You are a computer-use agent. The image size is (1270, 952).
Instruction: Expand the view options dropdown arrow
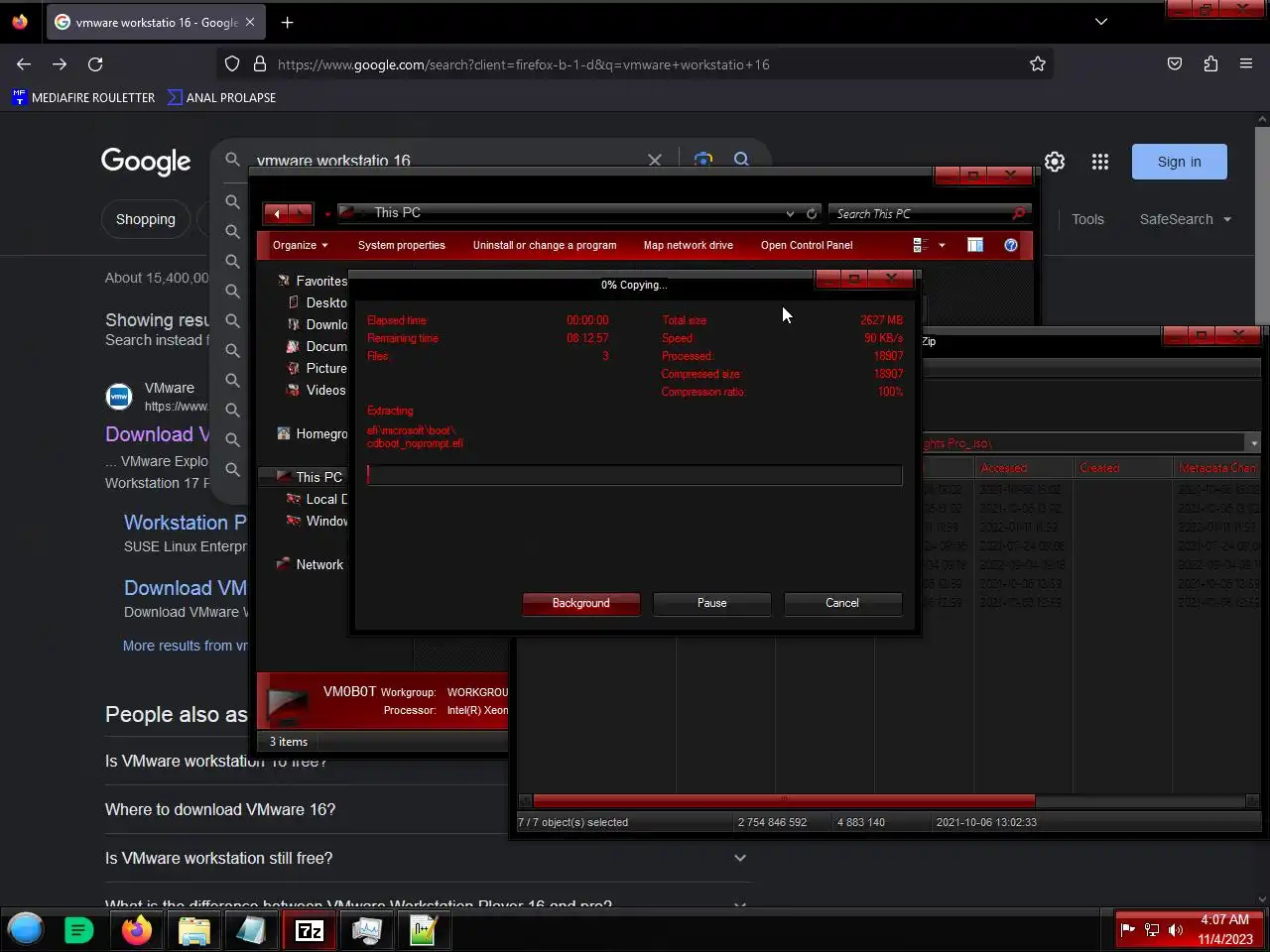tap(942, 245)
